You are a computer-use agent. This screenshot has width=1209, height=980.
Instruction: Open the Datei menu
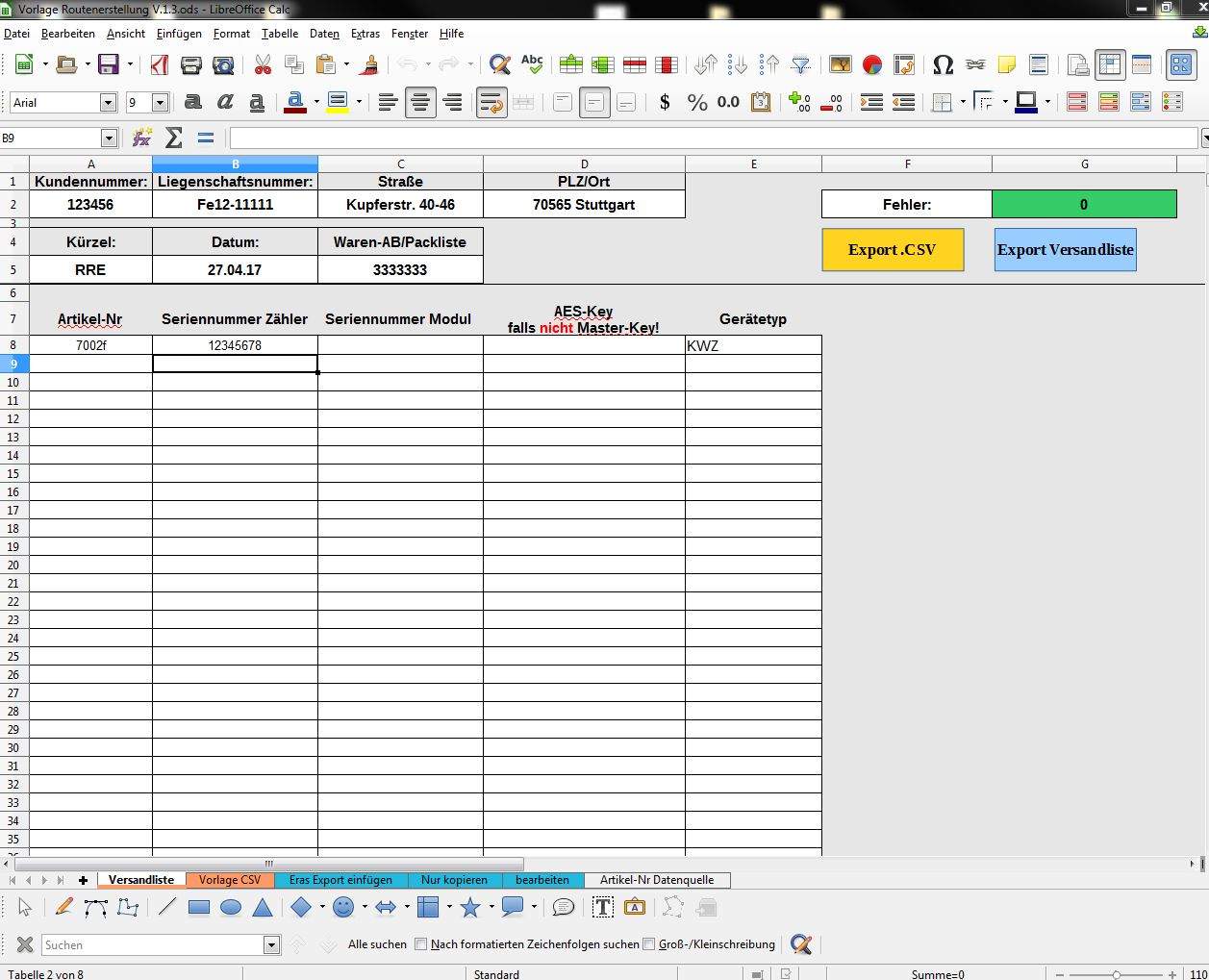[16, 34]
